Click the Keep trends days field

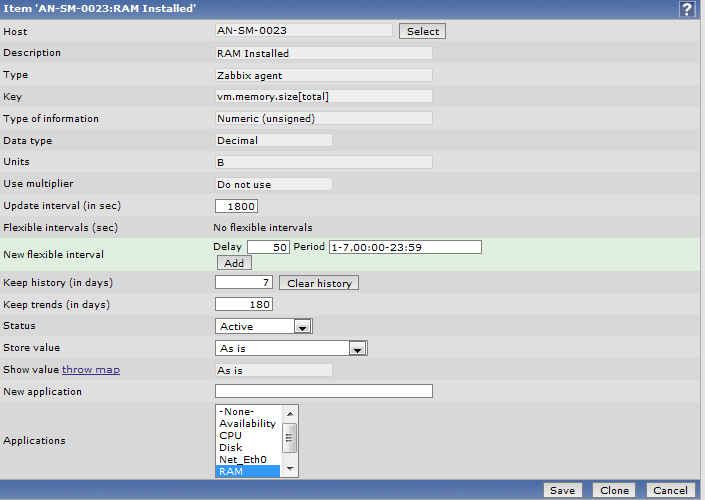click(245, 304)
